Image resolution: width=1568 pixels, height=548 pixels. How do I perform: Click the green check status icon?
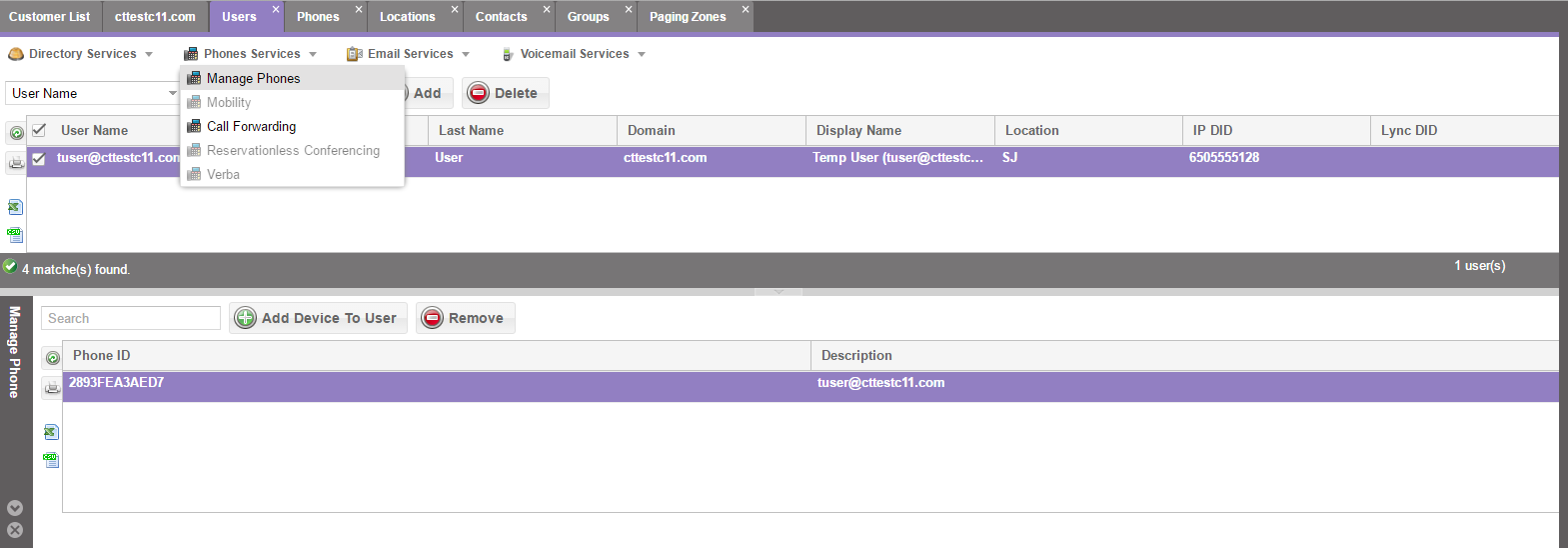click(10, 266)
